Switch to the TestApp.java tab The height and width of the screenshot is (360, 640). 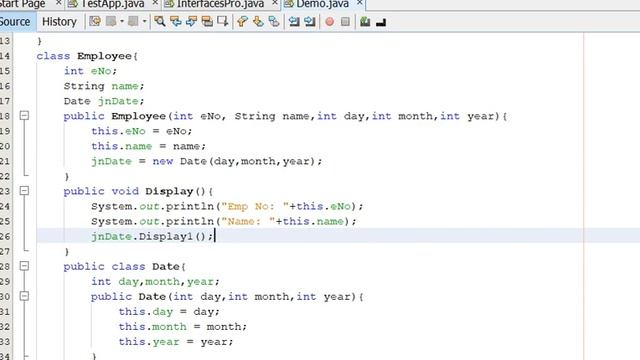tap(112, 4)
